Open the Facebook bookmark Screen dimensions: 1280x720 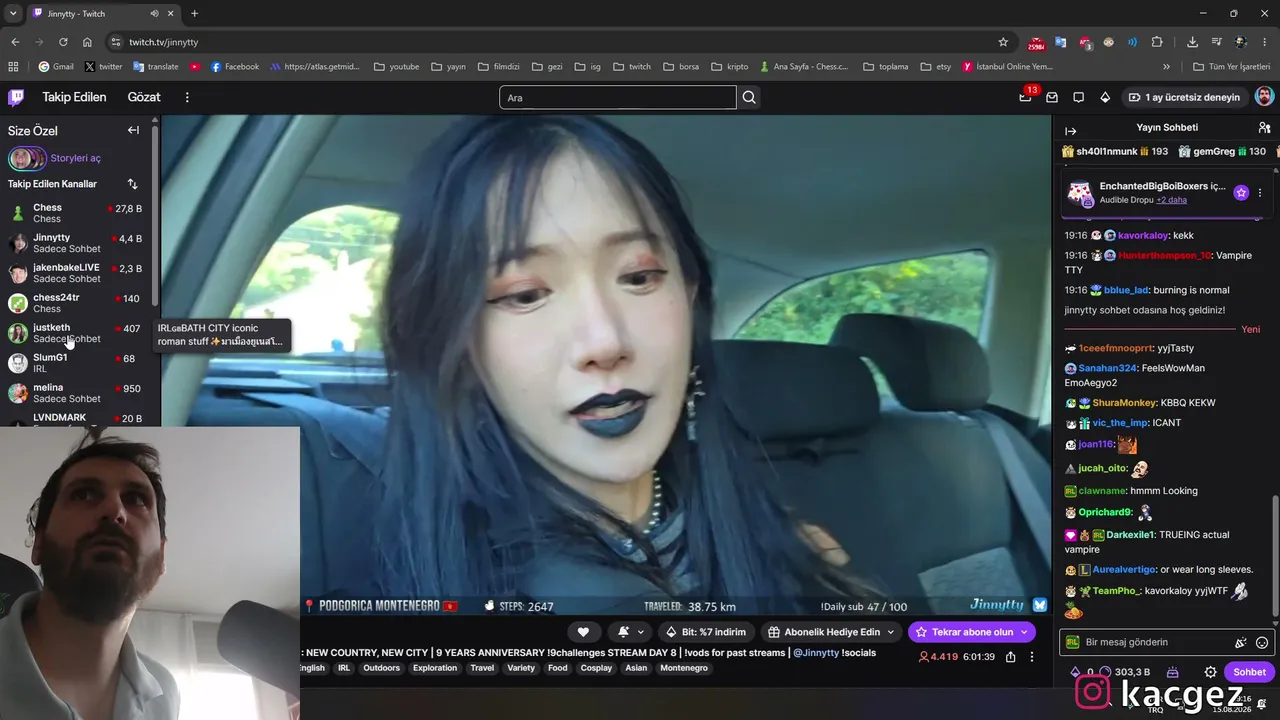(234, 67)
